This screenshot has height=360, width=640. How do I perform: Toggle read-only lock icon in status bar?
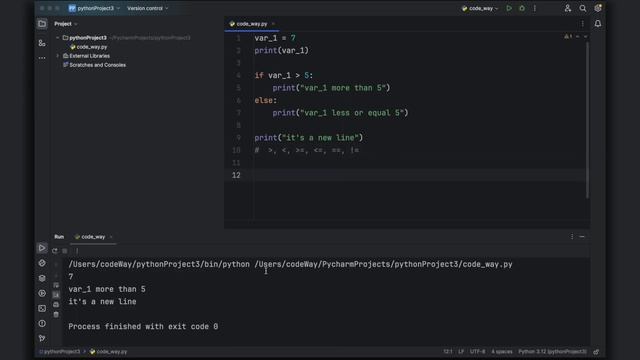(596, 351)
